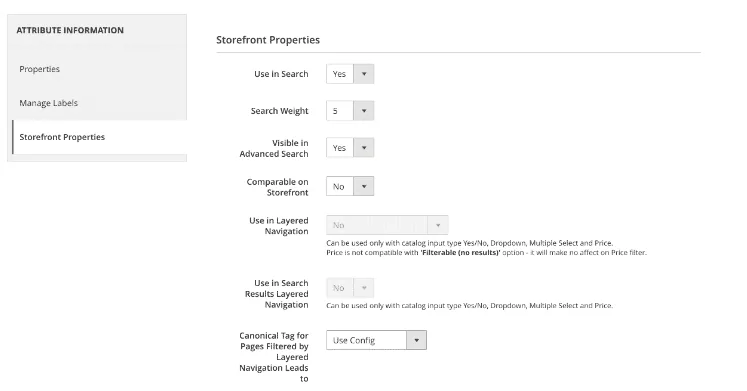This screenshot has height=391, width=747.
Task: Click the Comparable on Storefront label
Action: point(277,187)
